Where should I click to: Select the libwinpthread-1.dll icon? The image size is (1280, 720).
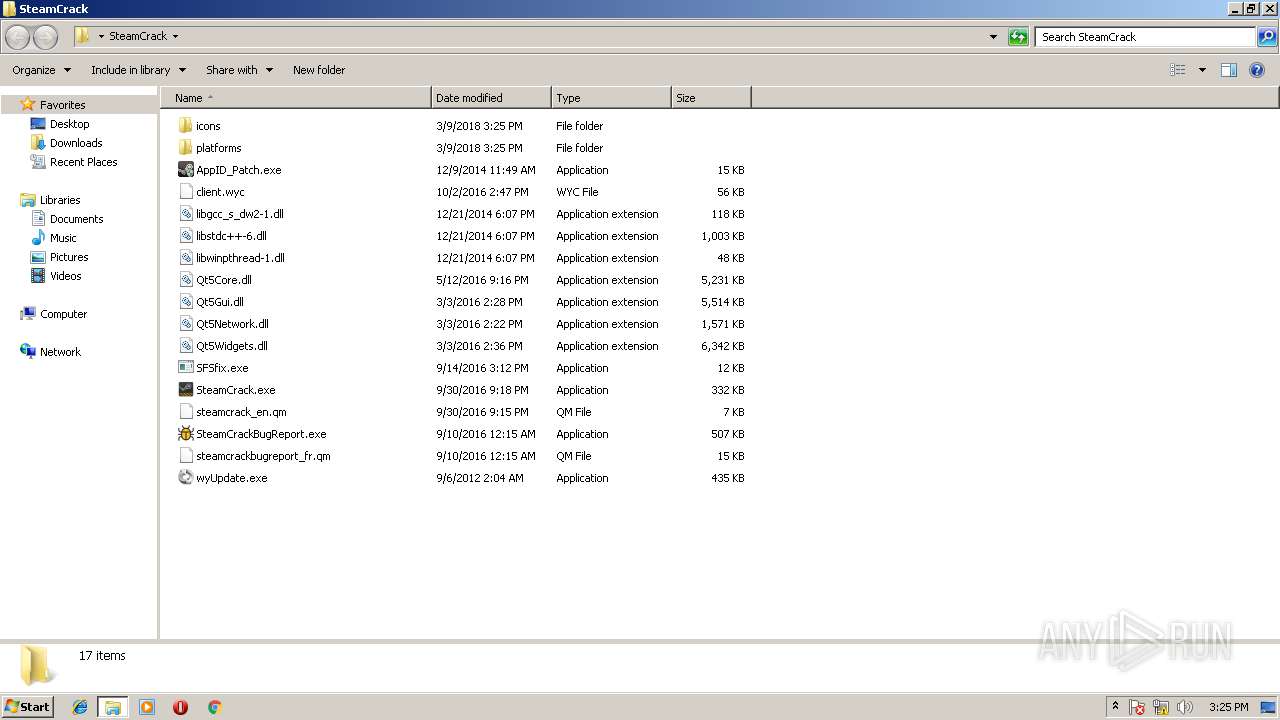[185, 258]
